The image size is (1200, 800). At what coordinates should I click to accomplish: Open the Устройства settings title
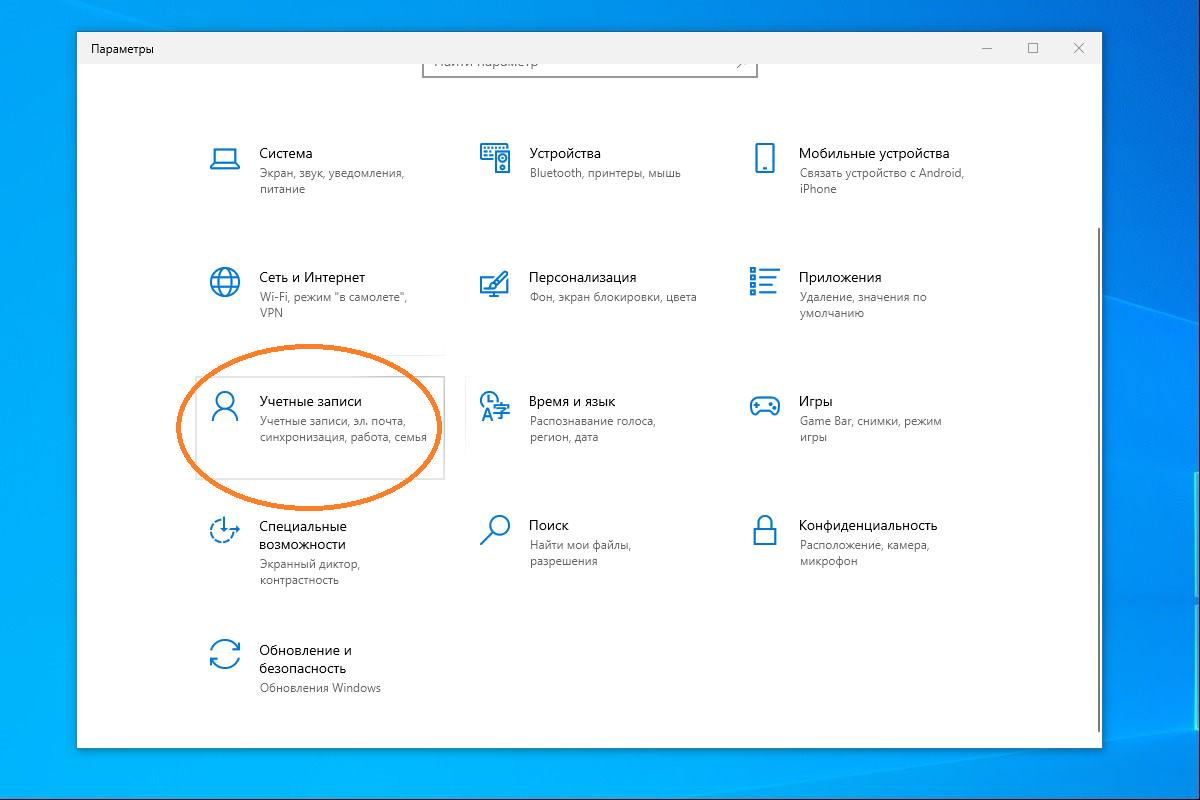click(565, 154)
